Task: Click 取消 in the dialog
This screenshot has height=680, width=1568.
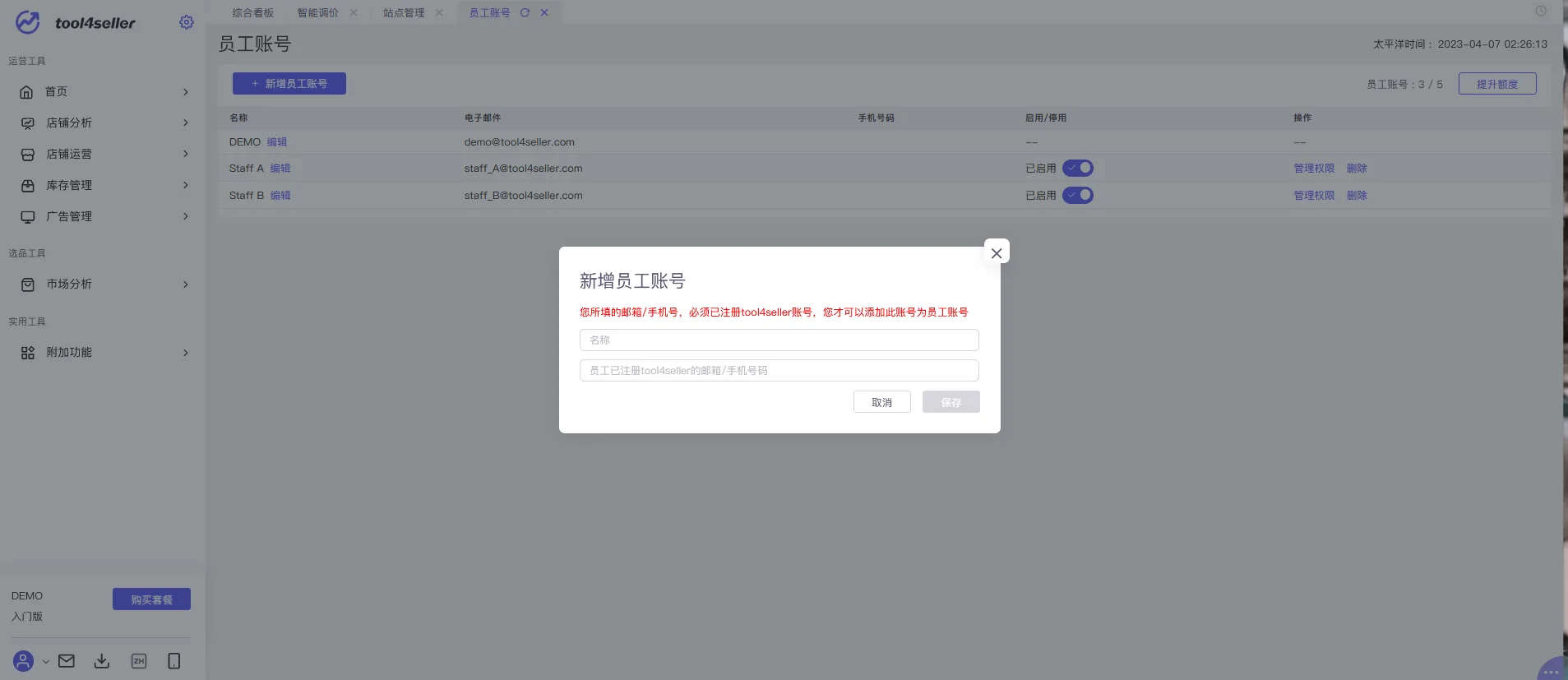Action: (x=882, y=402)
